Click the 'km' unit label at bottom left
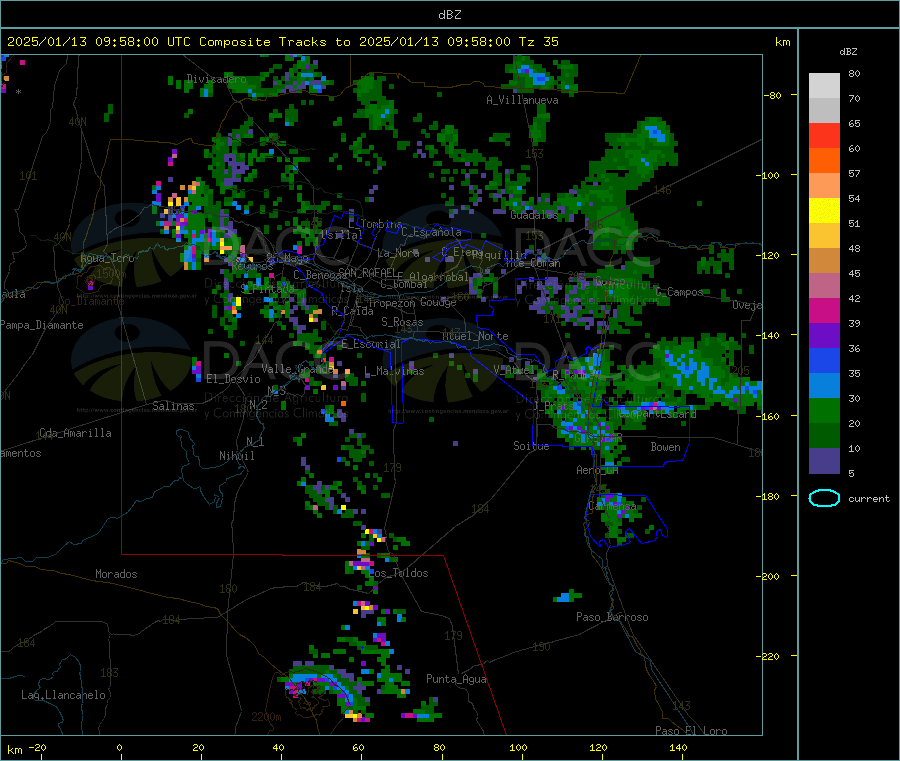This screenshot has width=900, height=761. (14, 750)
